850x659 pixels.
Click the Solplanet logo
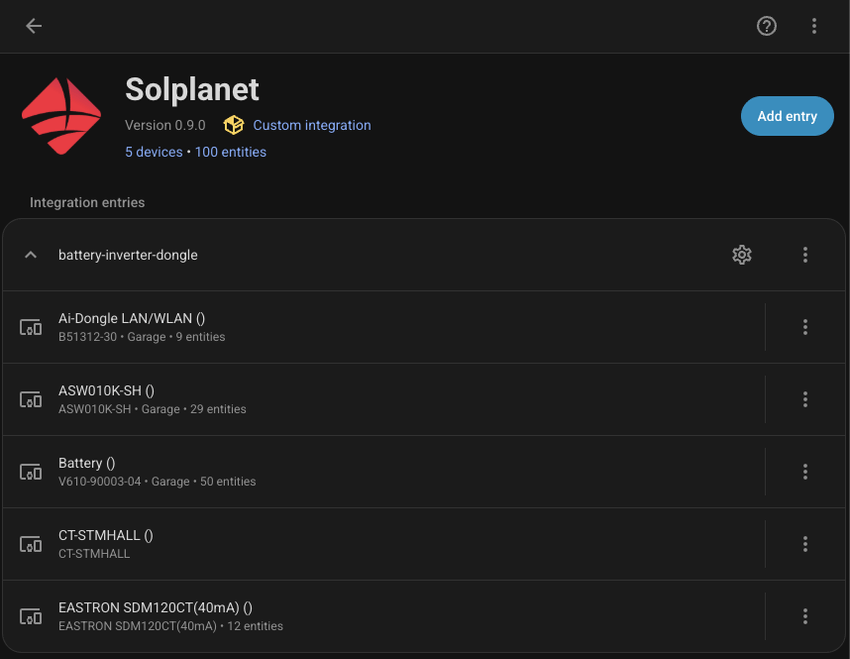(61, 116)
